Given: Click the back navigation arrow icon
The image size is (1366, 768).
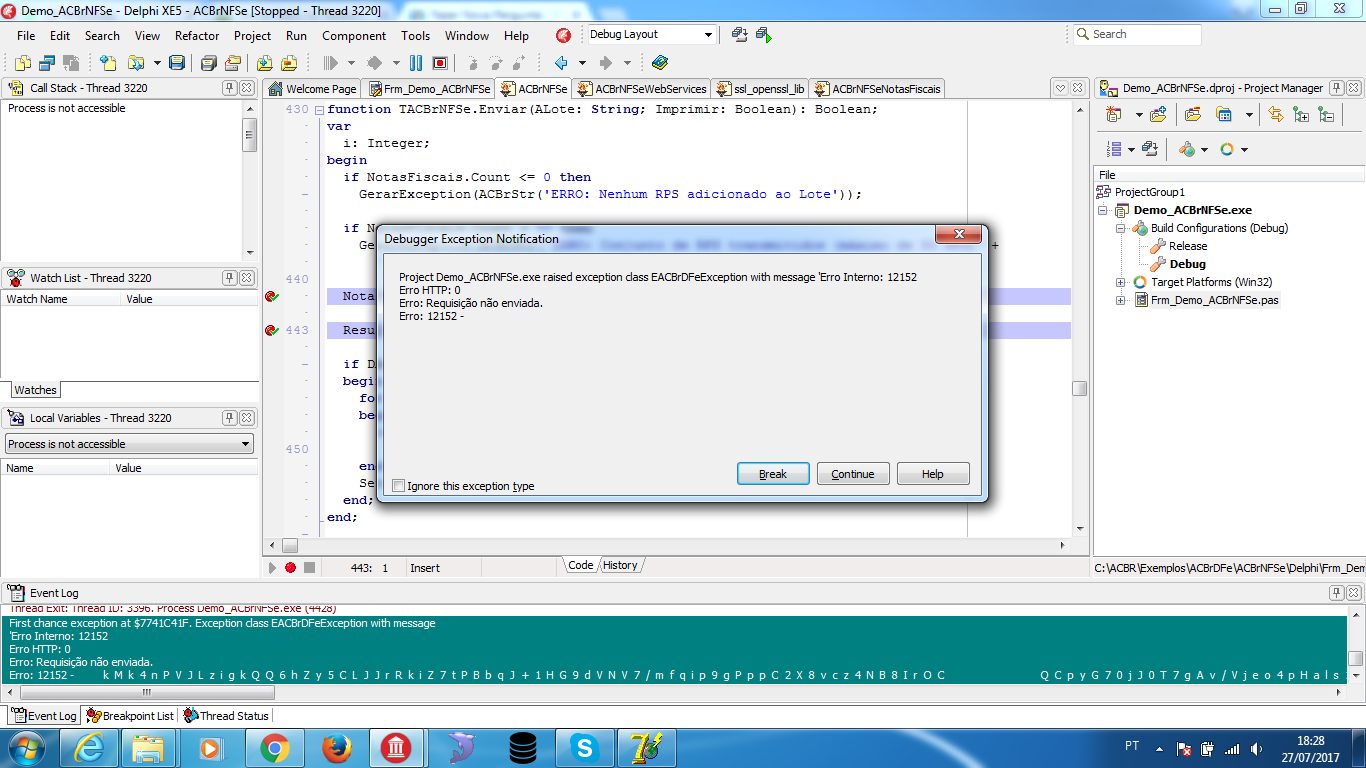Looking at the screenshot, I should coord(562,63).
